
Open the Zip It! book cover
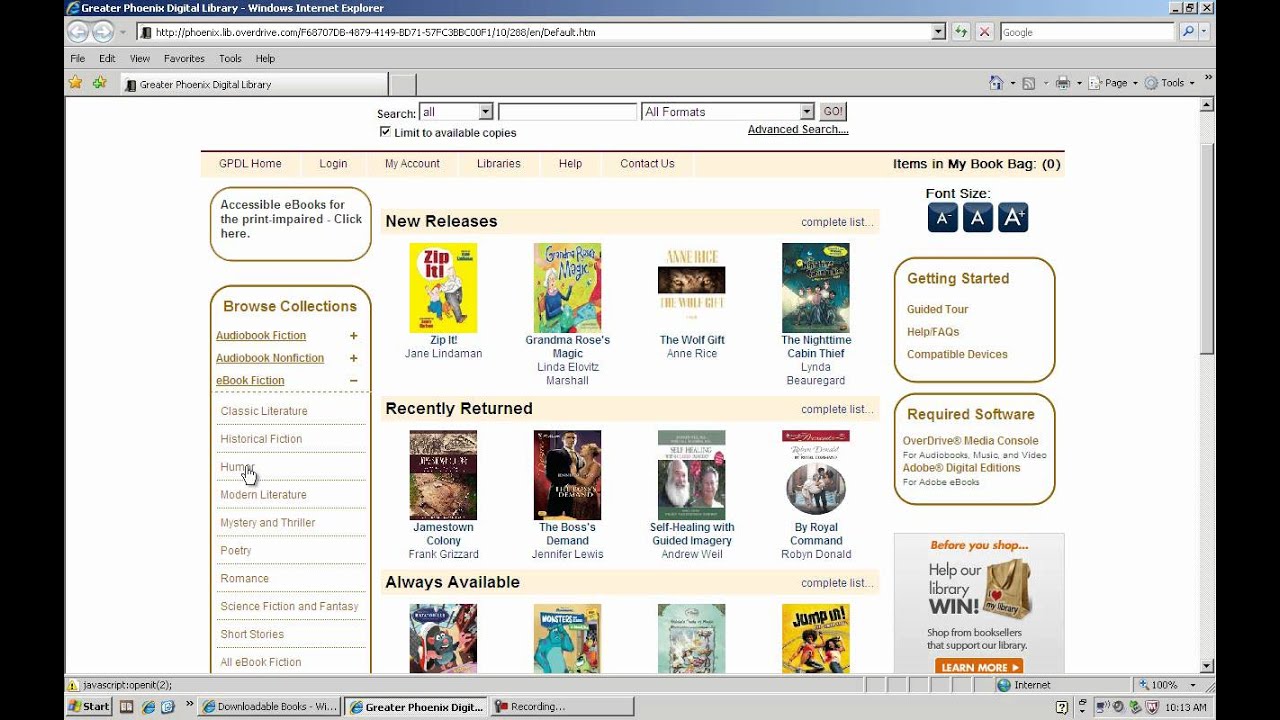[443, 288]
